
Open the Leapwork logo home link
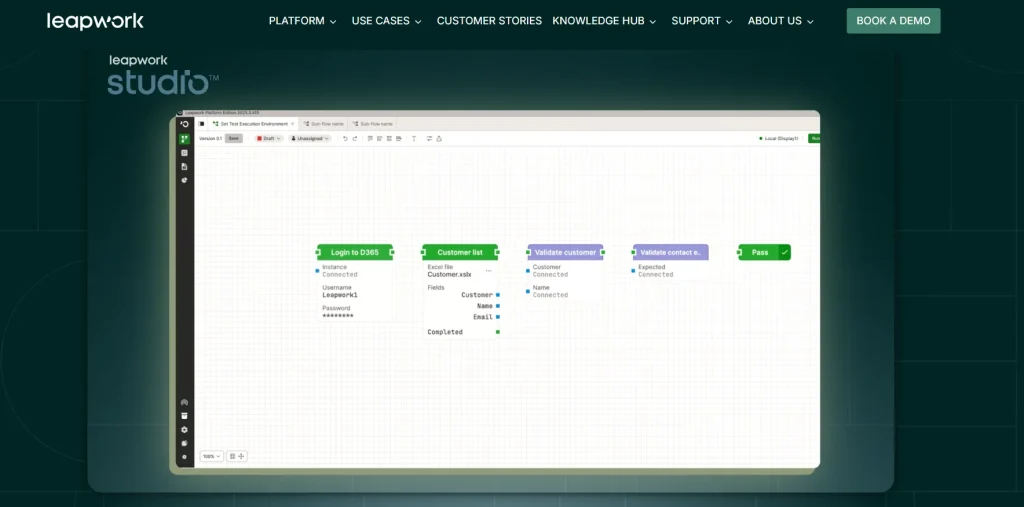tap(95, 21)
